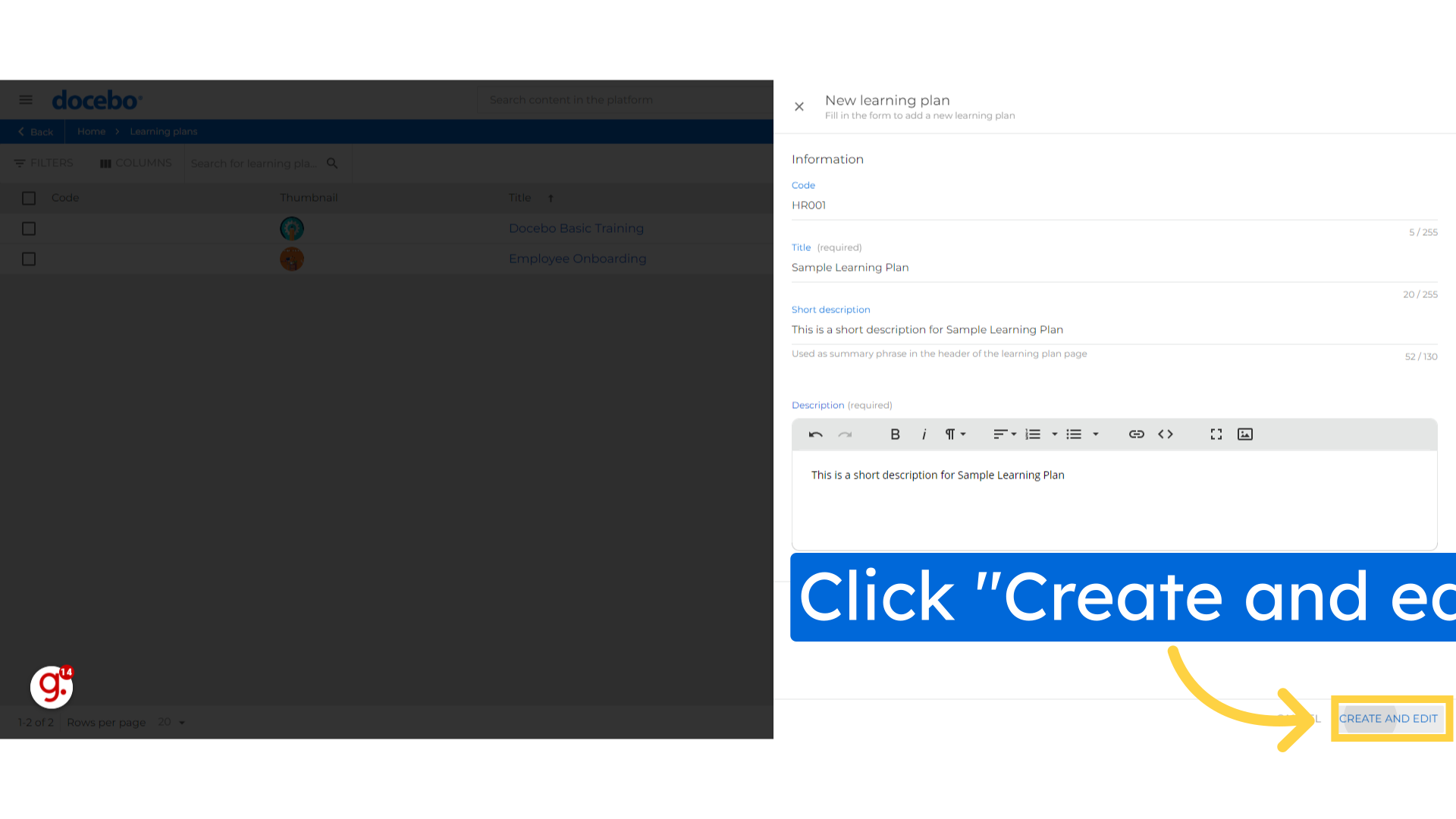Open the Learning Plans menu item
The height and width of the screenshot is (819, 1456).
(x=163, y=131)
